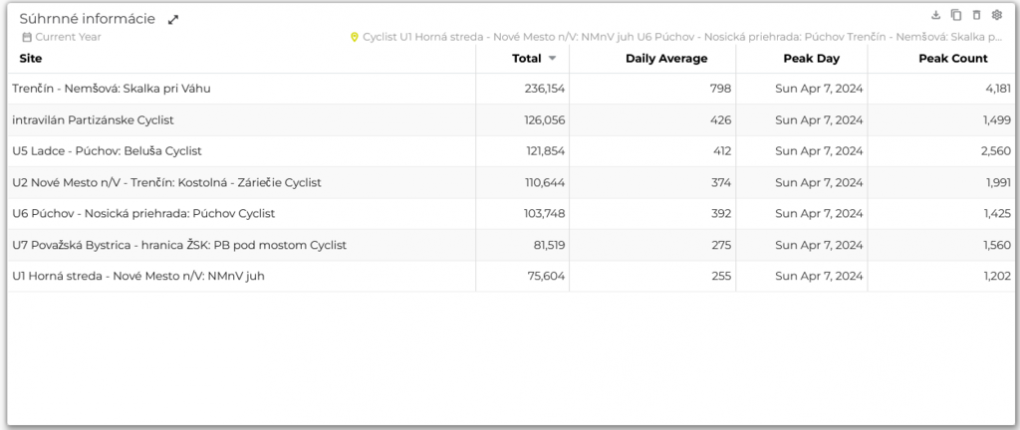
Task: Delete the widget with trash icon
Action: 976,15
